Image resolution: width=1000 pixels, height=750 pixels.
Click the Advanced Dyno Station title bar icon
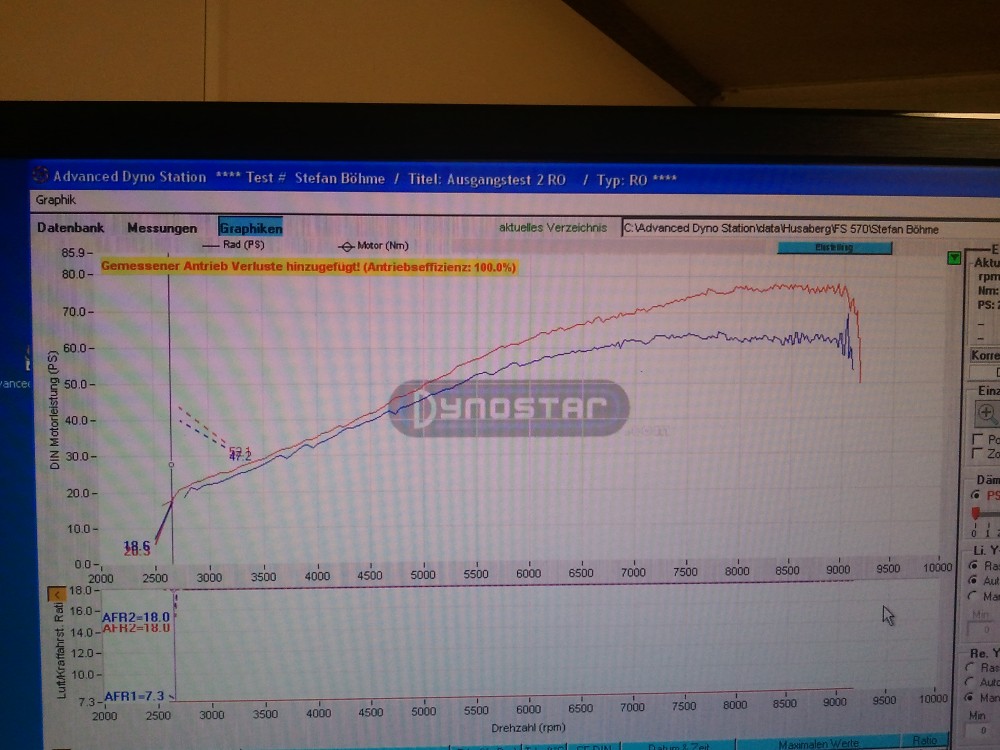41,176
